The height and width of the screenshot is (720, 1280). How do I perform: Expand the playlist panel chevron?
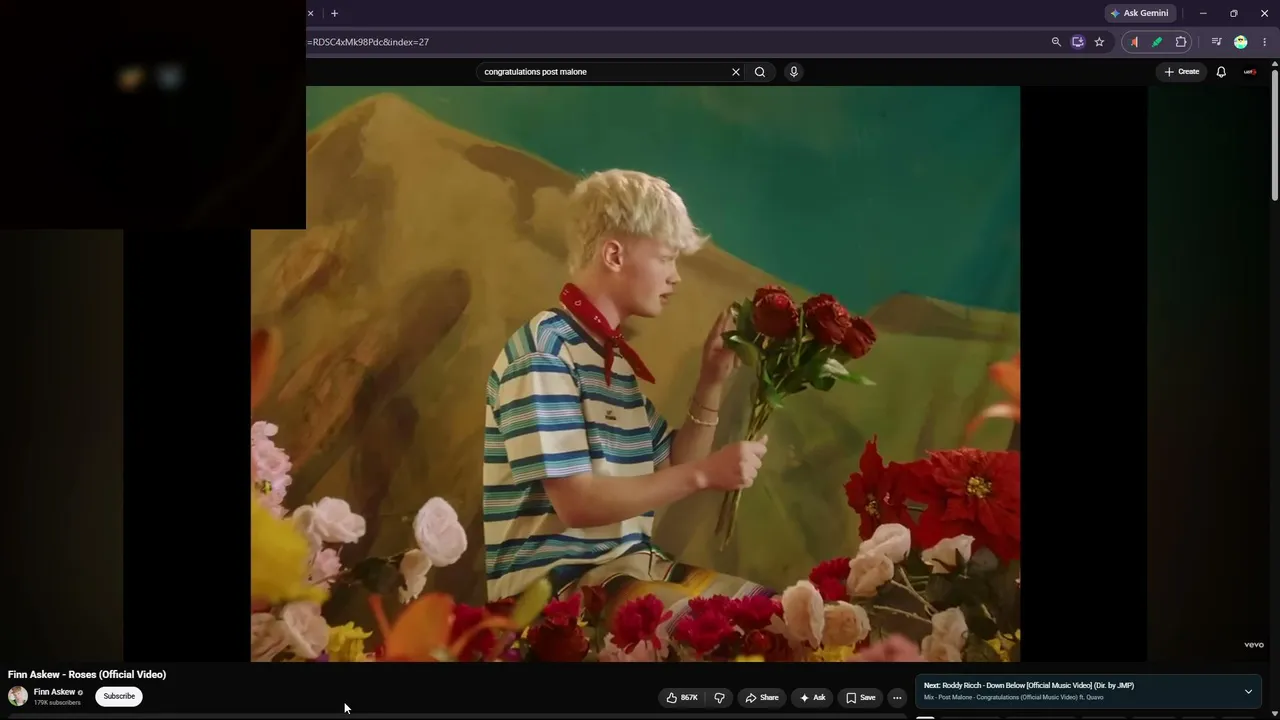pos(1248,691)
